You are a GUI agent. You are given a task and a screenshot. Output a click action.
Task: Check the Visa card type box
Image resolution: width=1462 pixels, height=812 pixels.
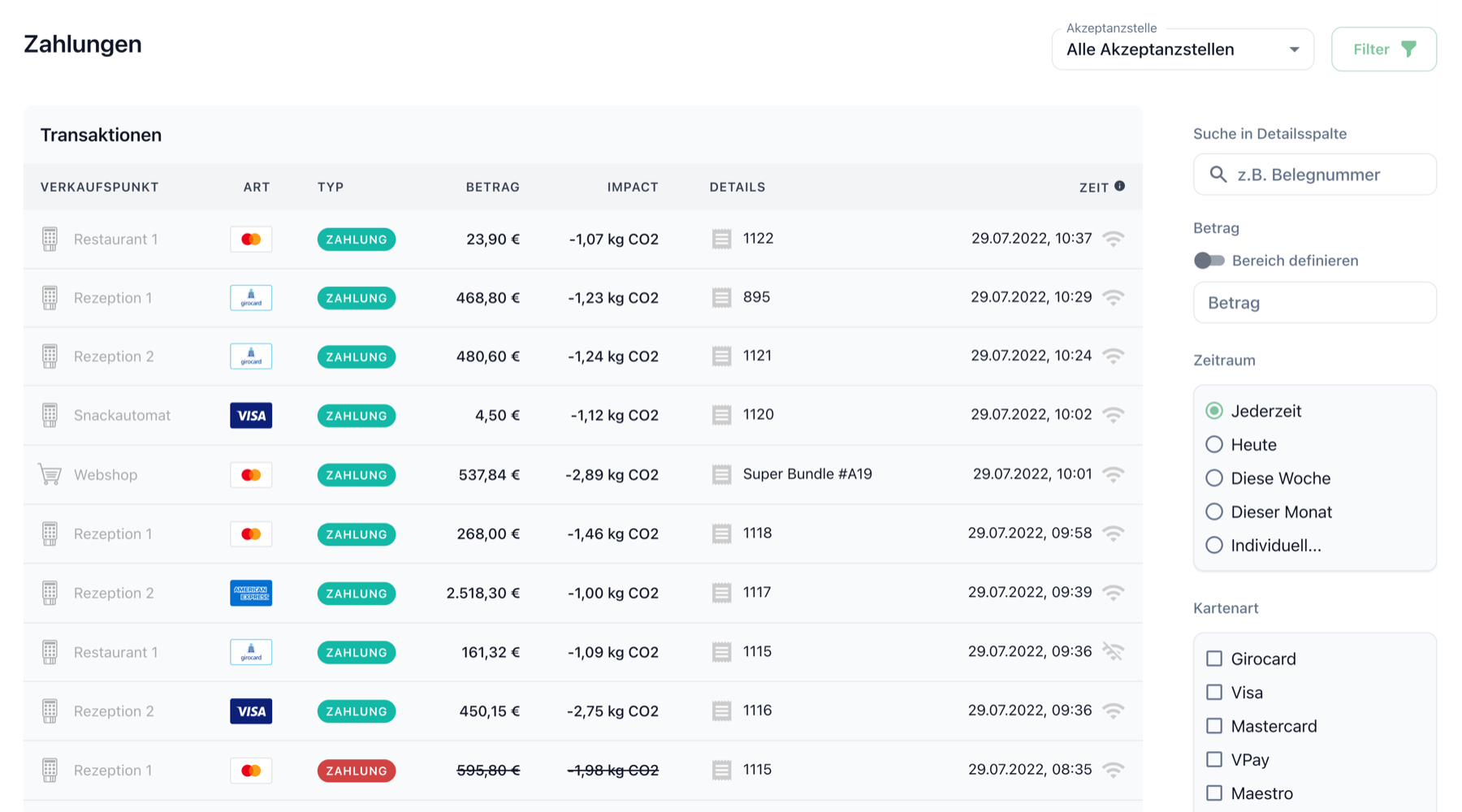(x=1214, y=693)
